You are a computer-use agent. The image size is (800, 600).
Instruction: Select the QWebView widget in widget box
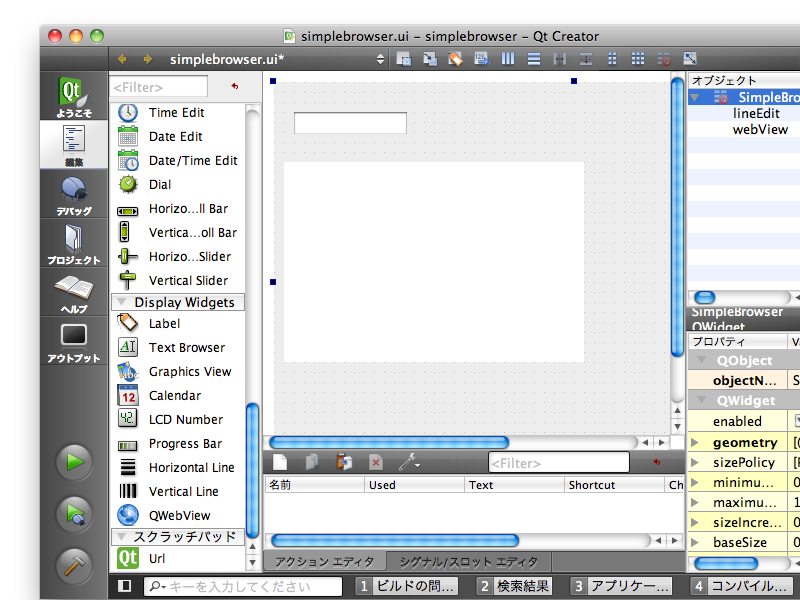point(179,516)
